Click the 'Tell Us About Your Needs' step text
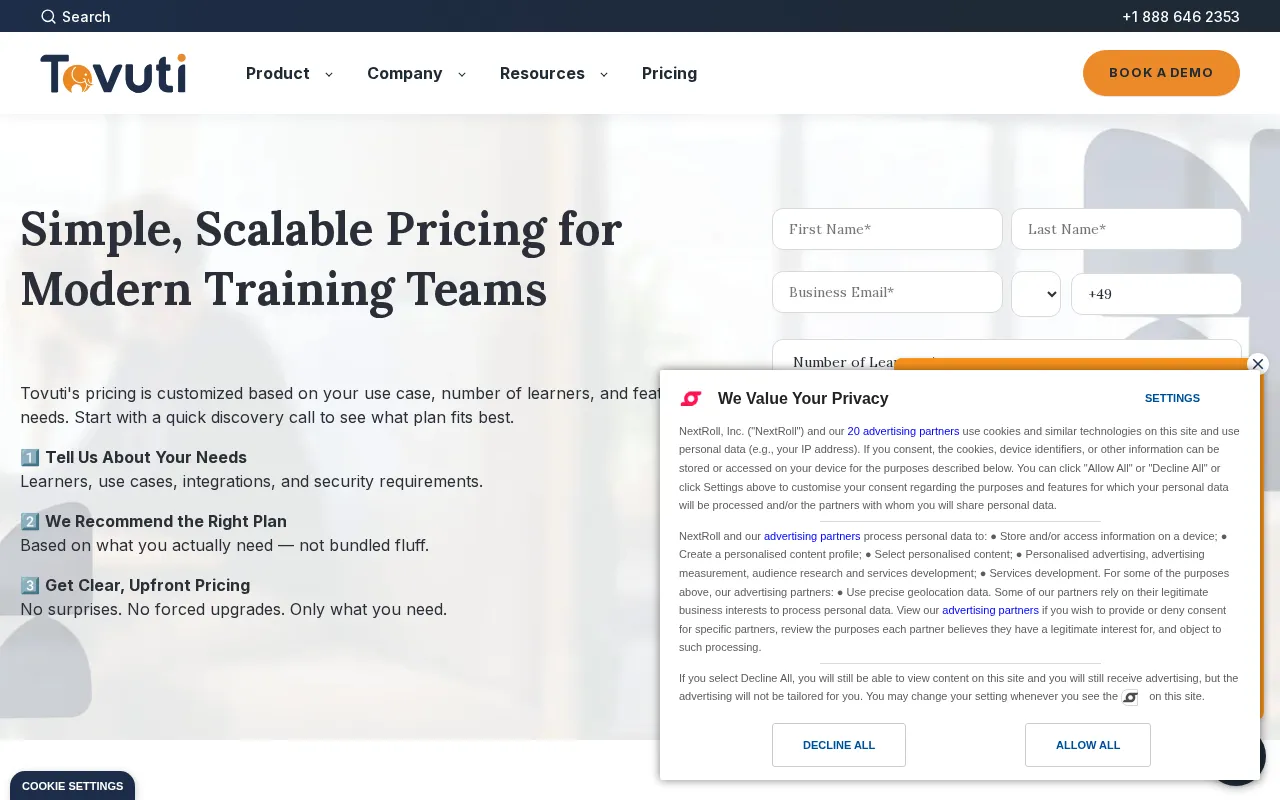 [x=146, y=457]
